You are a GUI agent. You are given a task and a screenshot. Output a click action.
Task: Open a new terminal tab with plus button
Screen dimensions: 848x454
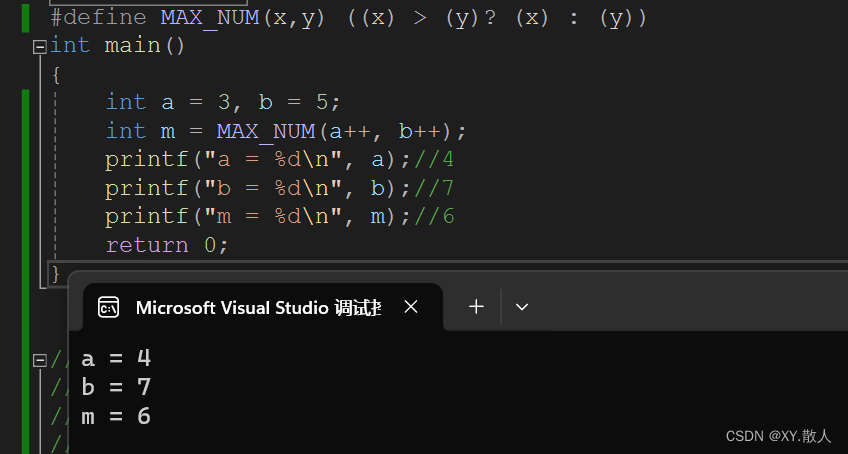click(x=477, y=307)
